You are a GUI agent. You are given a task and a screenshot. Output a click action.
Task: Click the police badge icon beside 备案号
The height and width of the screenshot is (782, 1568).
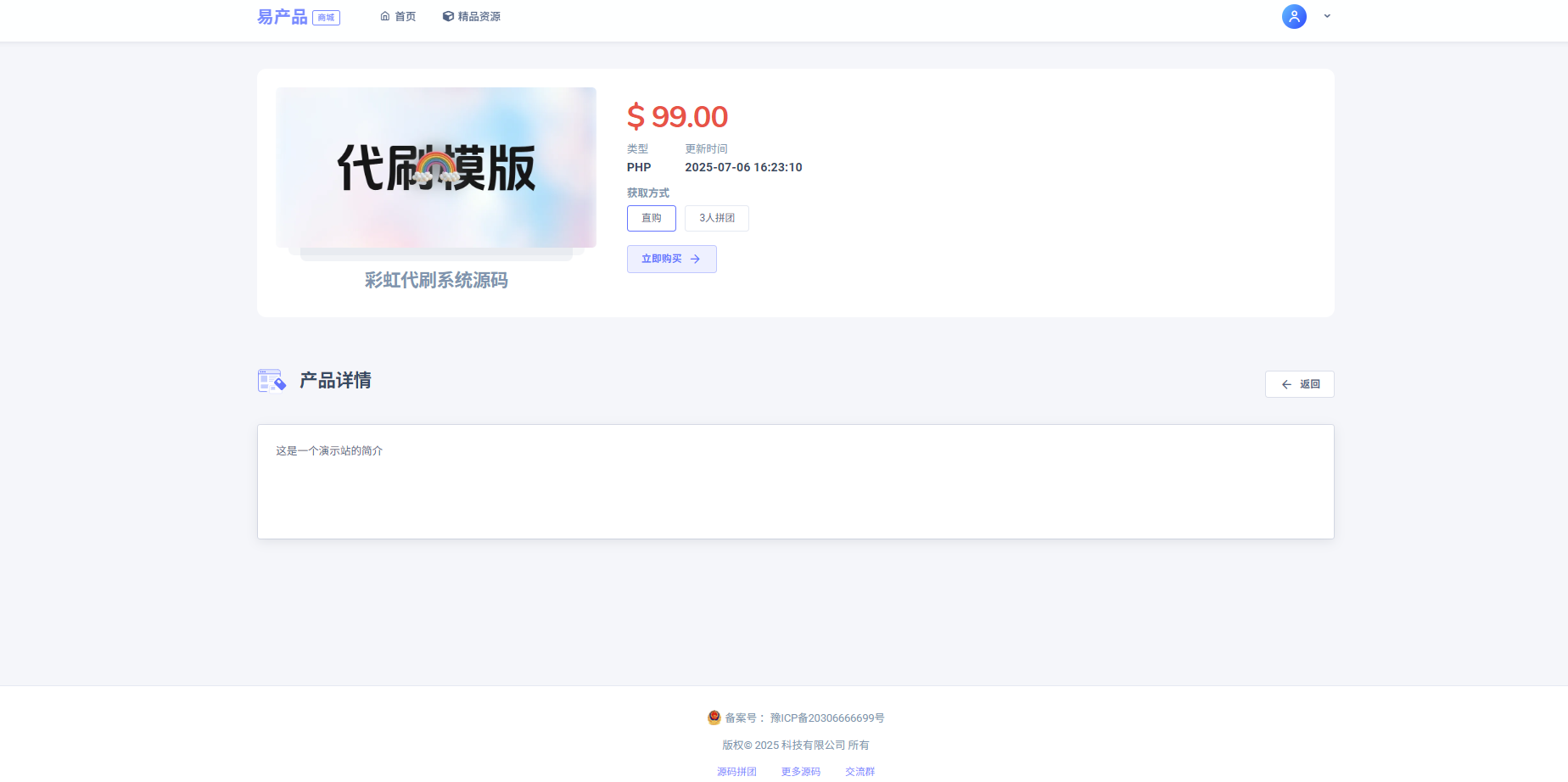(714, 718)
